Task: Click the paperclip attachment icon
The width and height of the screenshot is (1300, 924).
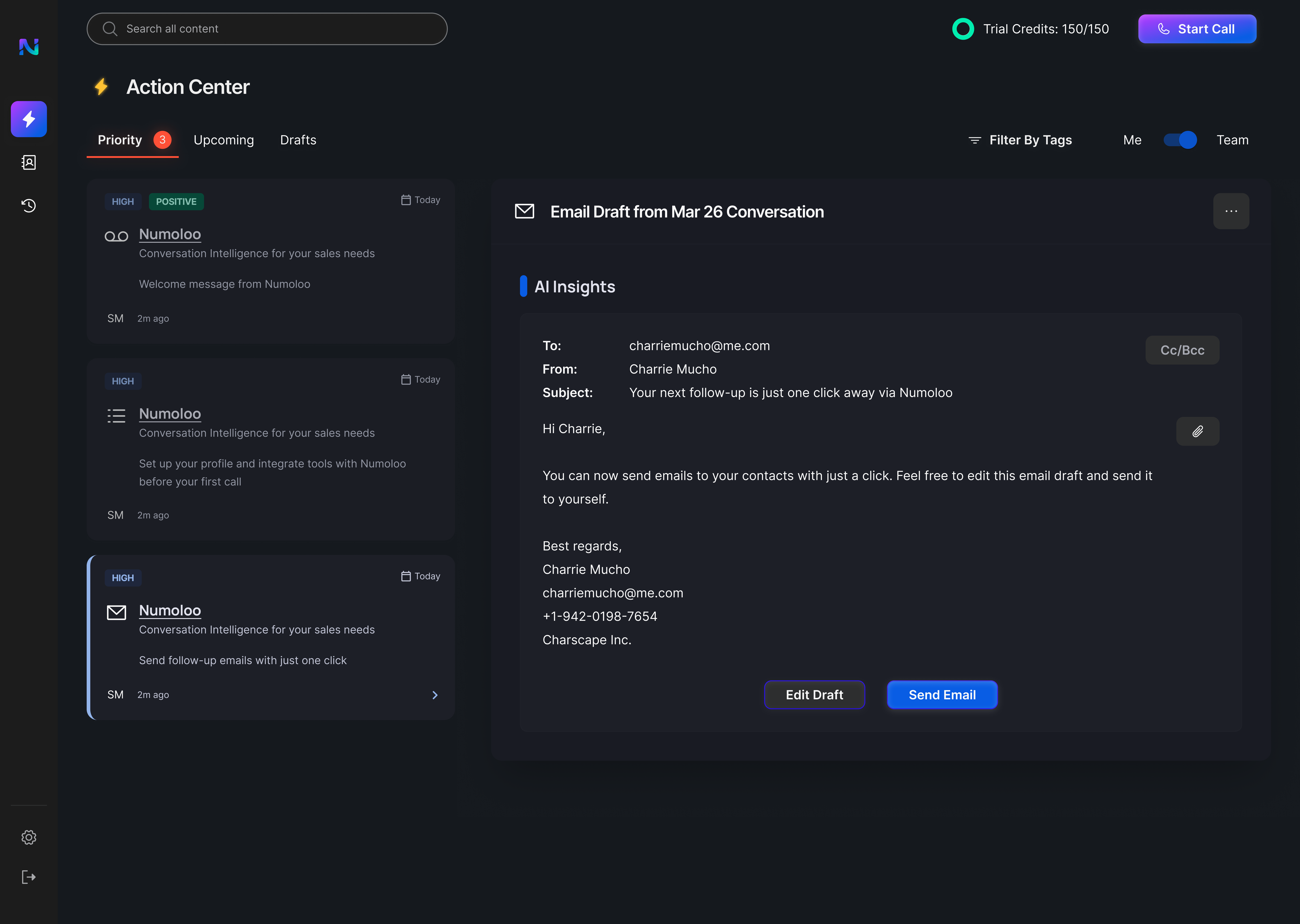Action: (x=1198, y=431)
